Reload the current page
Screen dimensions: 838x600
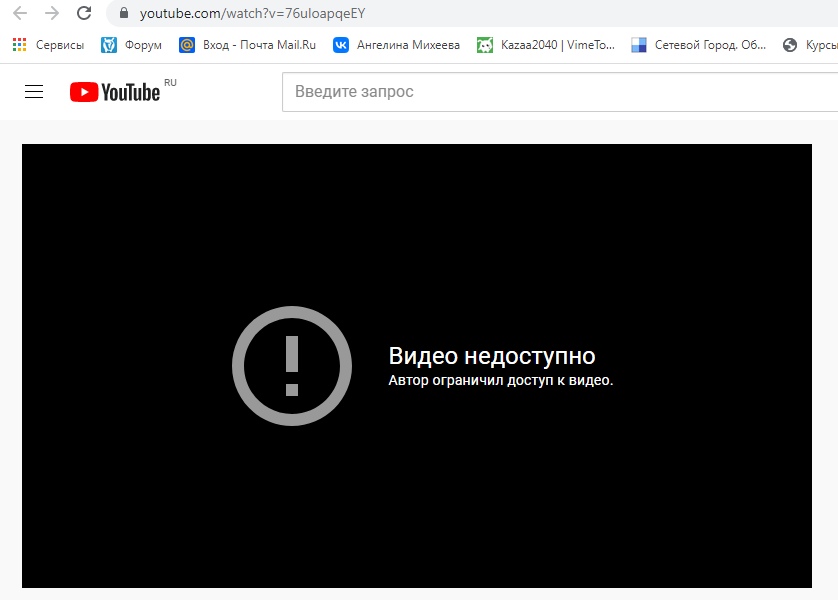point(84,14)
